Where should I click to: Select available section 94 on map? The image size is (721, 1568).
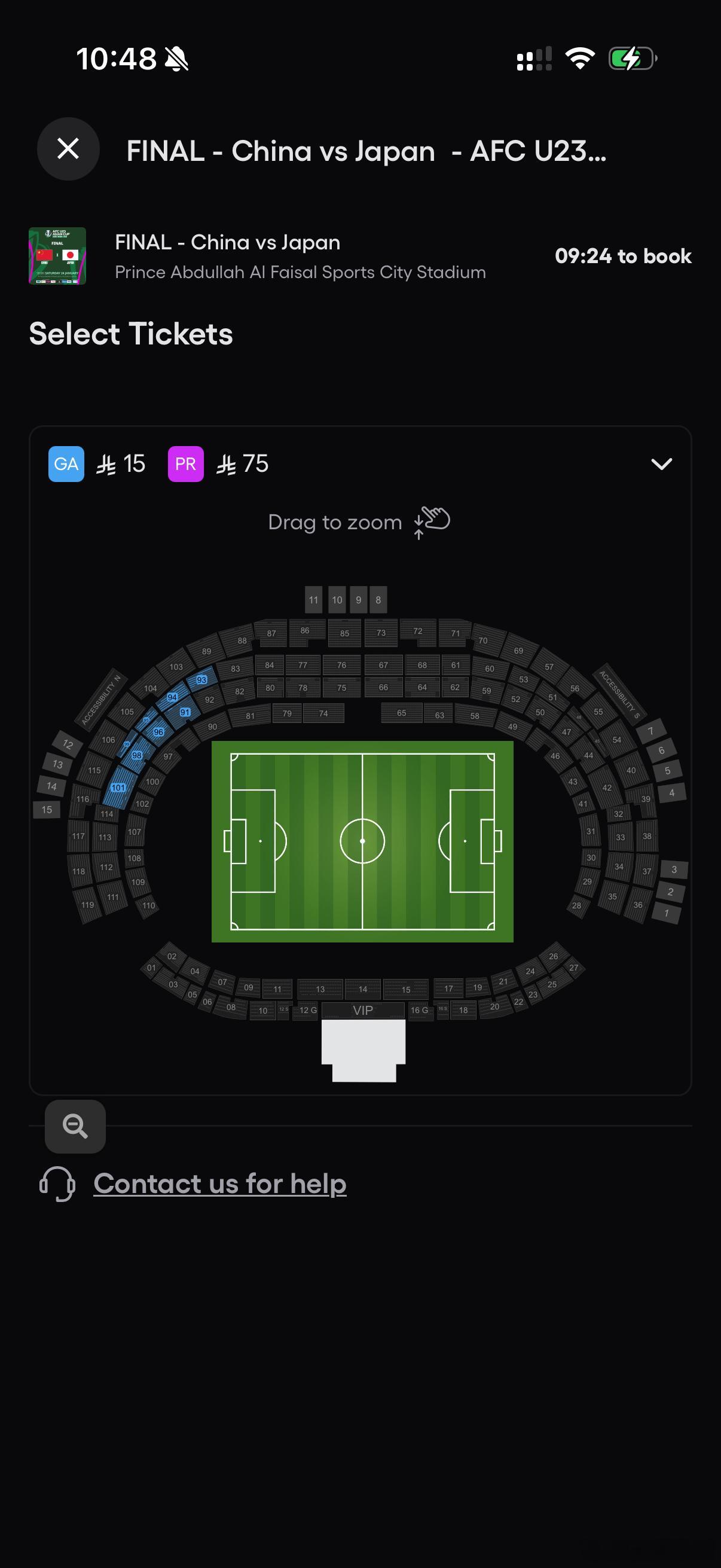[172, 697]
